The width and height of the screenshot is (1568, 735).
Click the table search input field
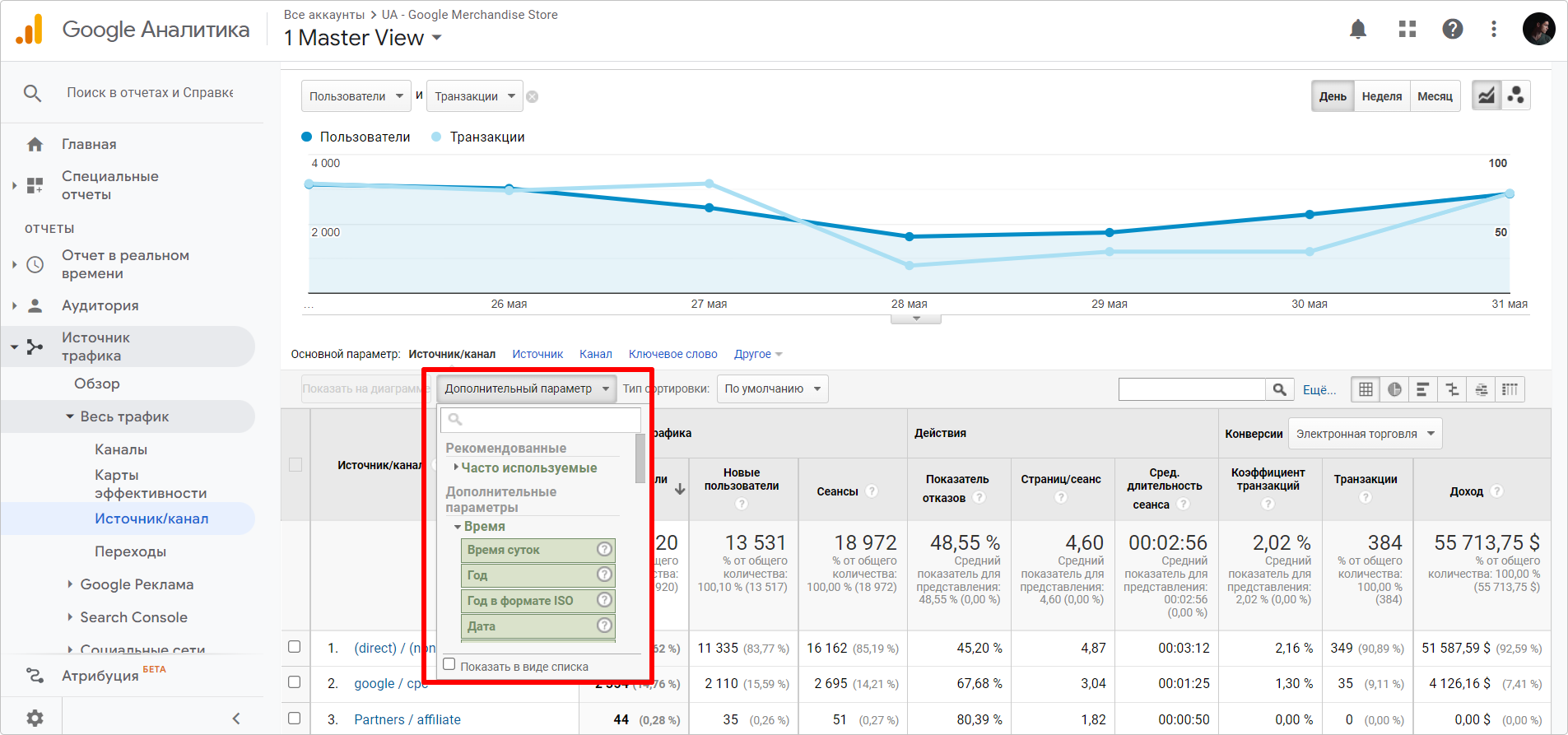(x=1192, y=389)
